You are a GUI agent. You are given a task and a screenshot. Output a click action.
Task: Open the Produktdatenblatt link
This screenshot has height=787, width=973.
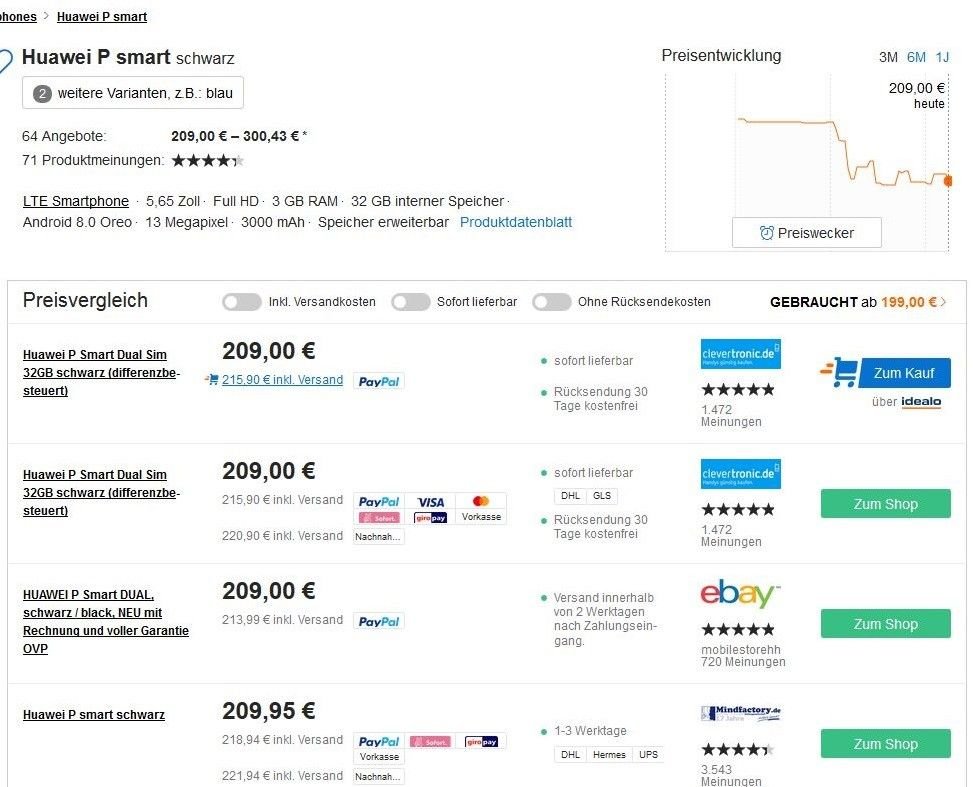(x=516, y=222)
